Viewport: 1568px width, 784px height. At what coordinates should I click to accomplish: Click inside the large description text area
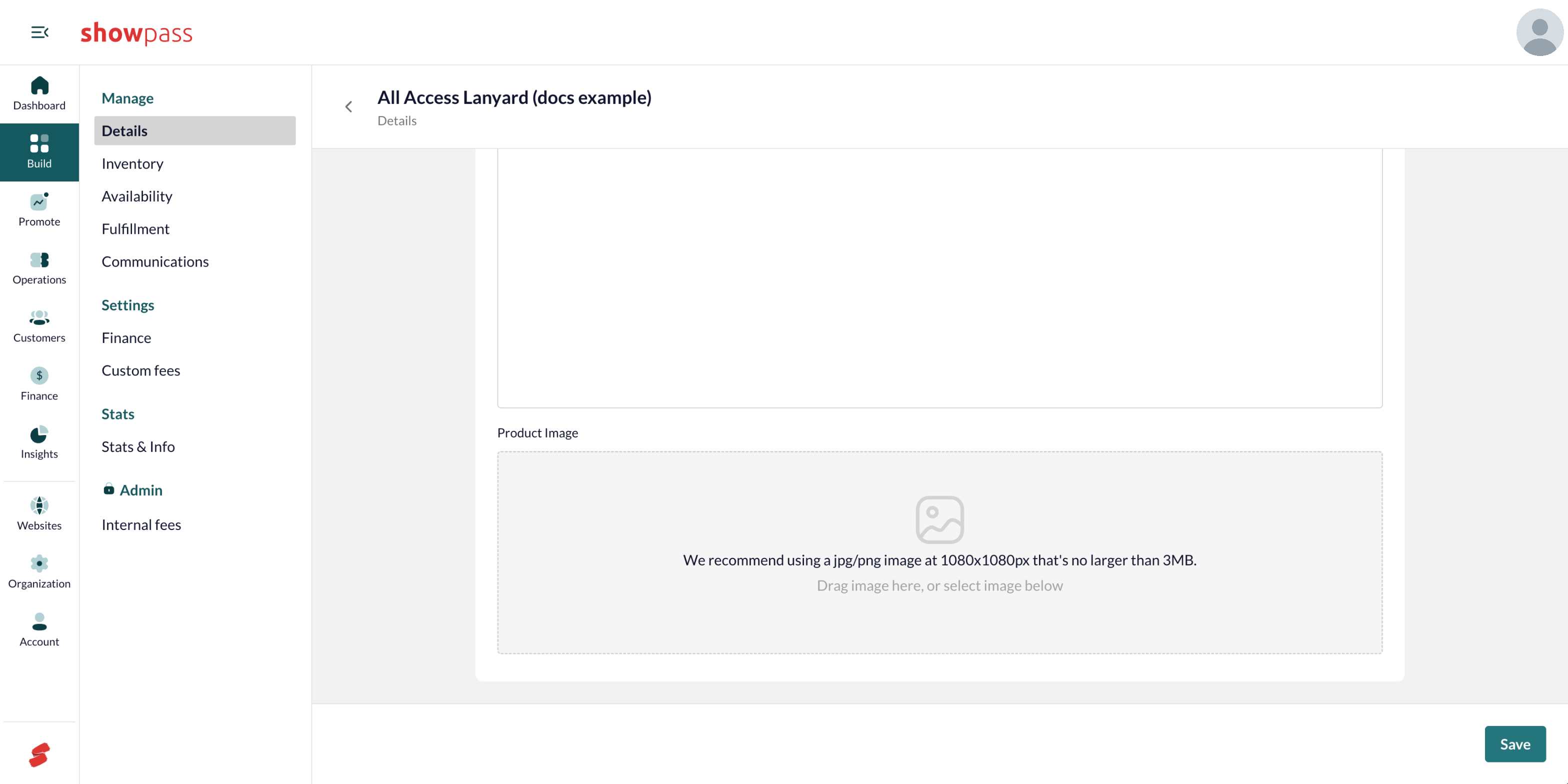pos(939,277)
